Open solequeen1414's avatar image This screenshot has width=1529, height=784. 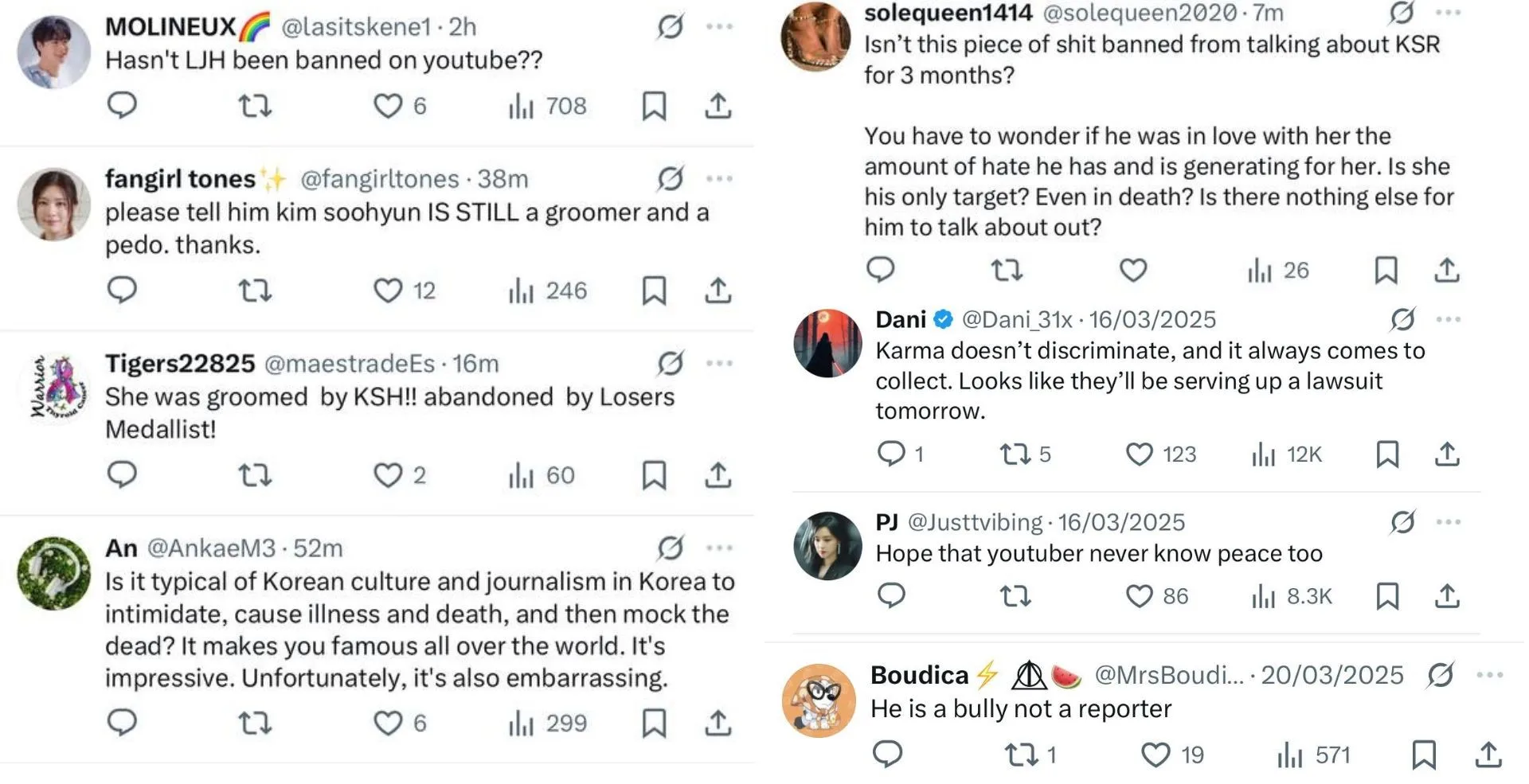pyautogui.click(x=815, y=37)
